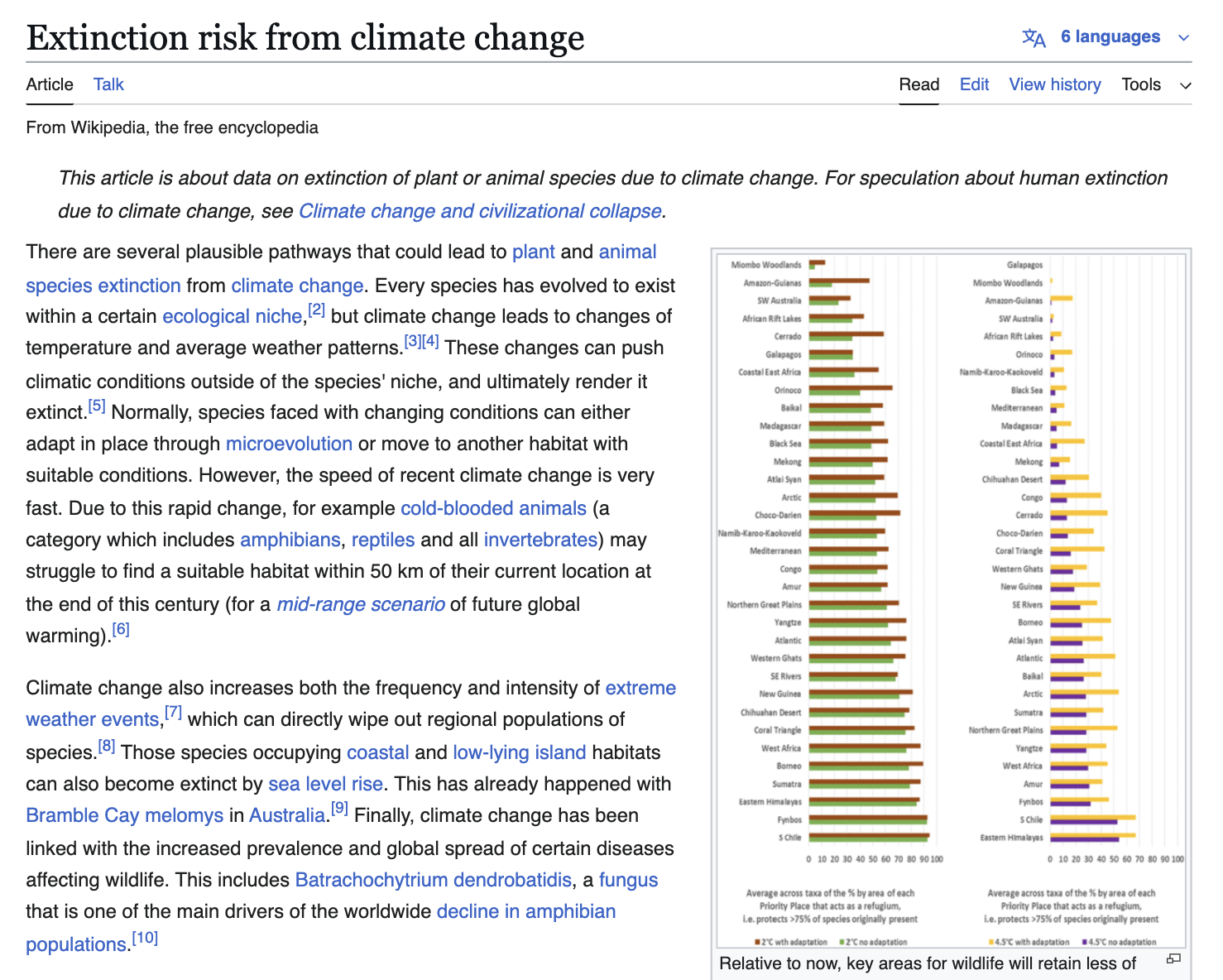This screenshot has height=980, width=1223.
Task: Select the Article tab
Action: [50, 84]
